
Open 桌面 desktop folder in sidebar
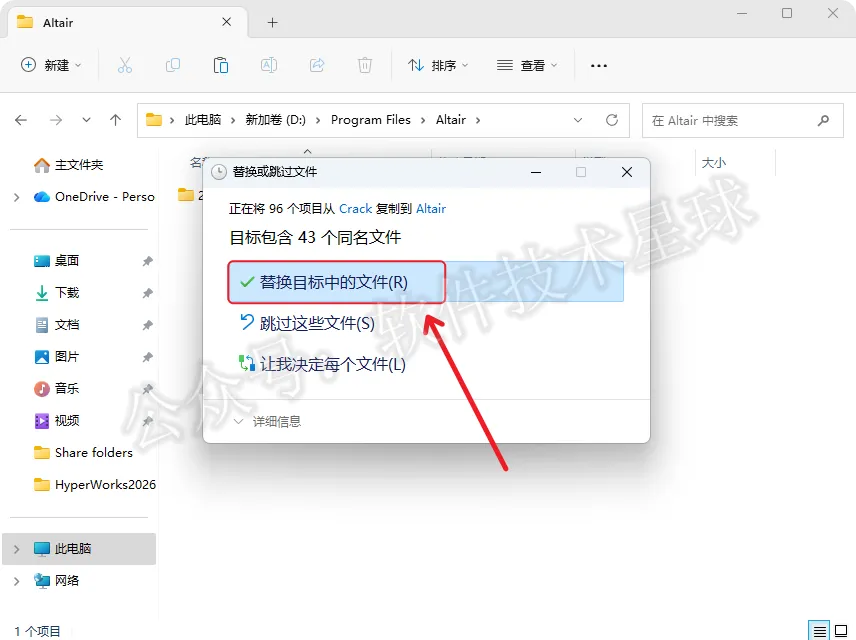57,261
